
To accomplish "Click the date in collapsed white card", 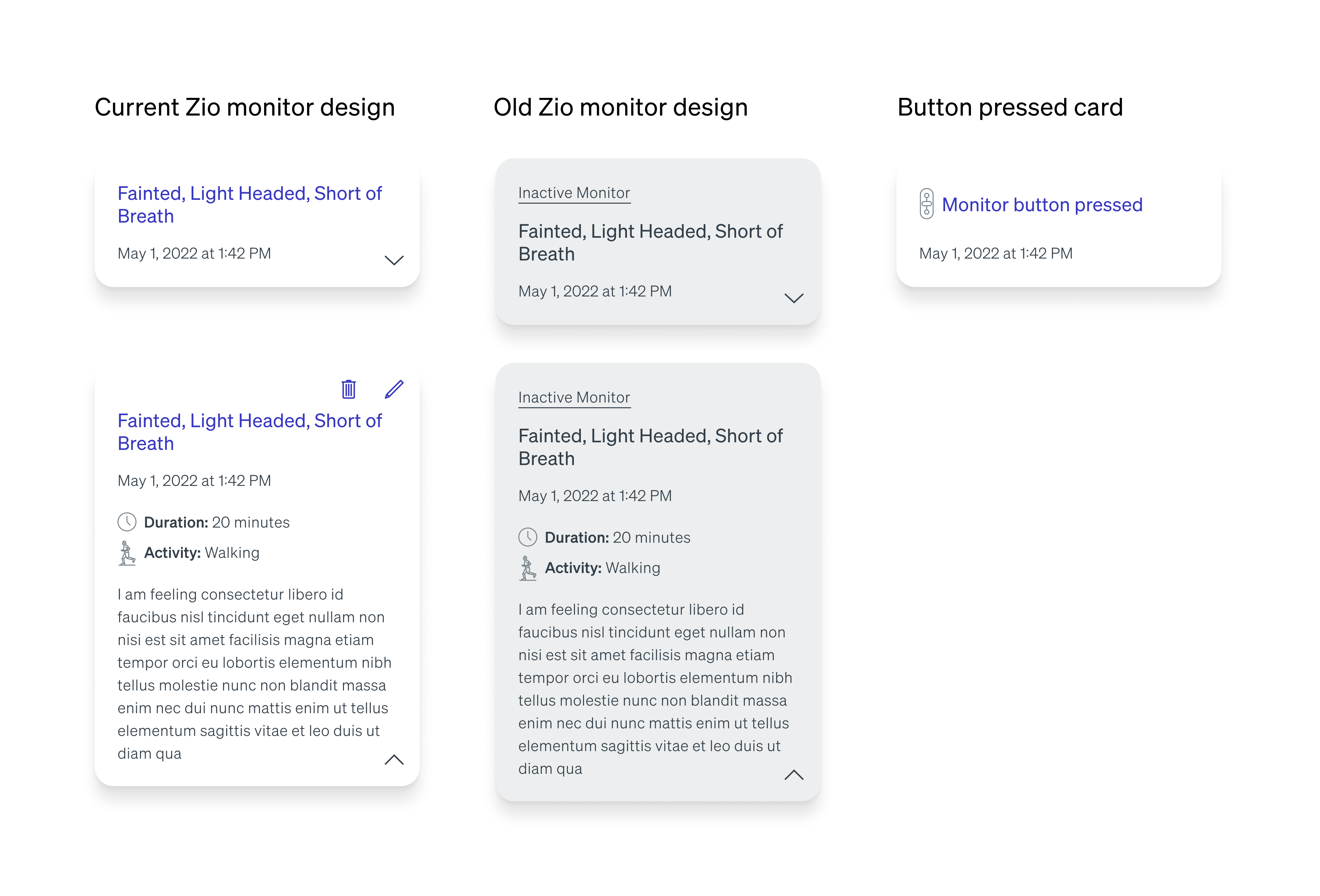I will coord(194,253).
